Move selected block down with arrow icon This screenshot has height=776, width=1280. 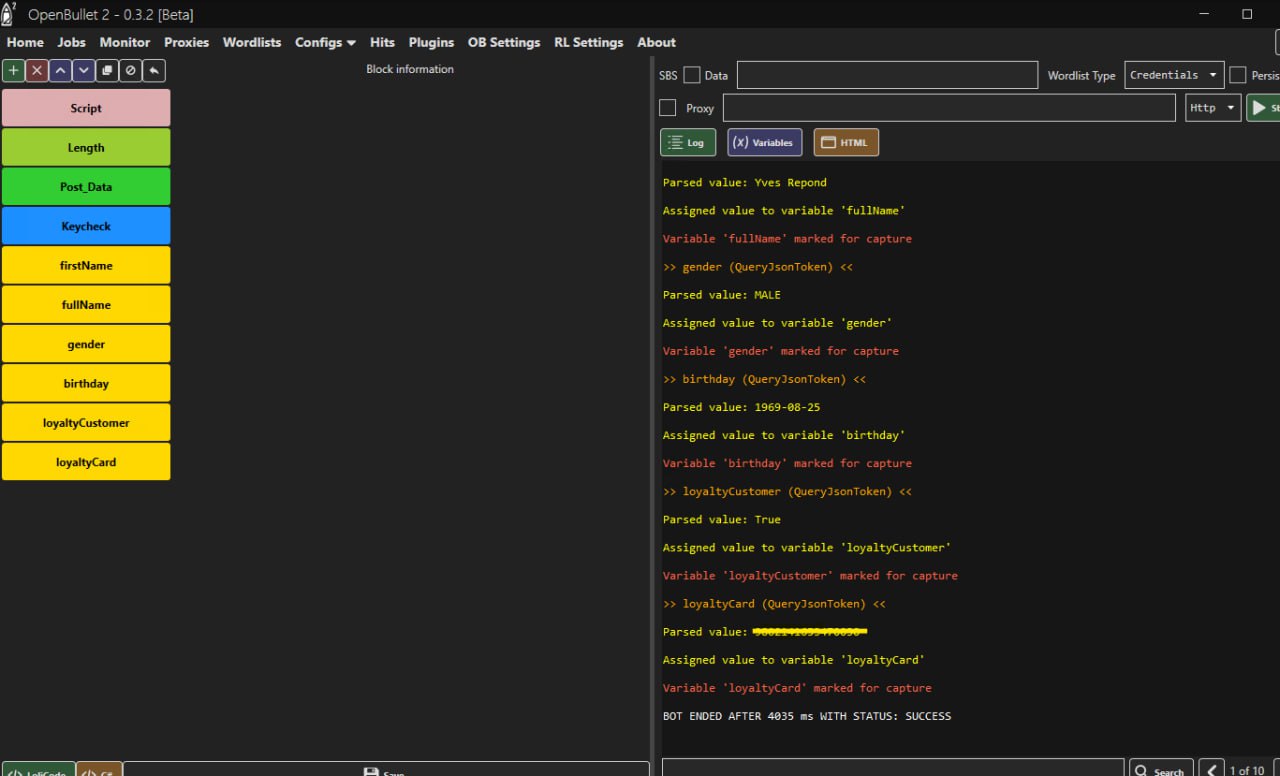(x=84, y=70)
